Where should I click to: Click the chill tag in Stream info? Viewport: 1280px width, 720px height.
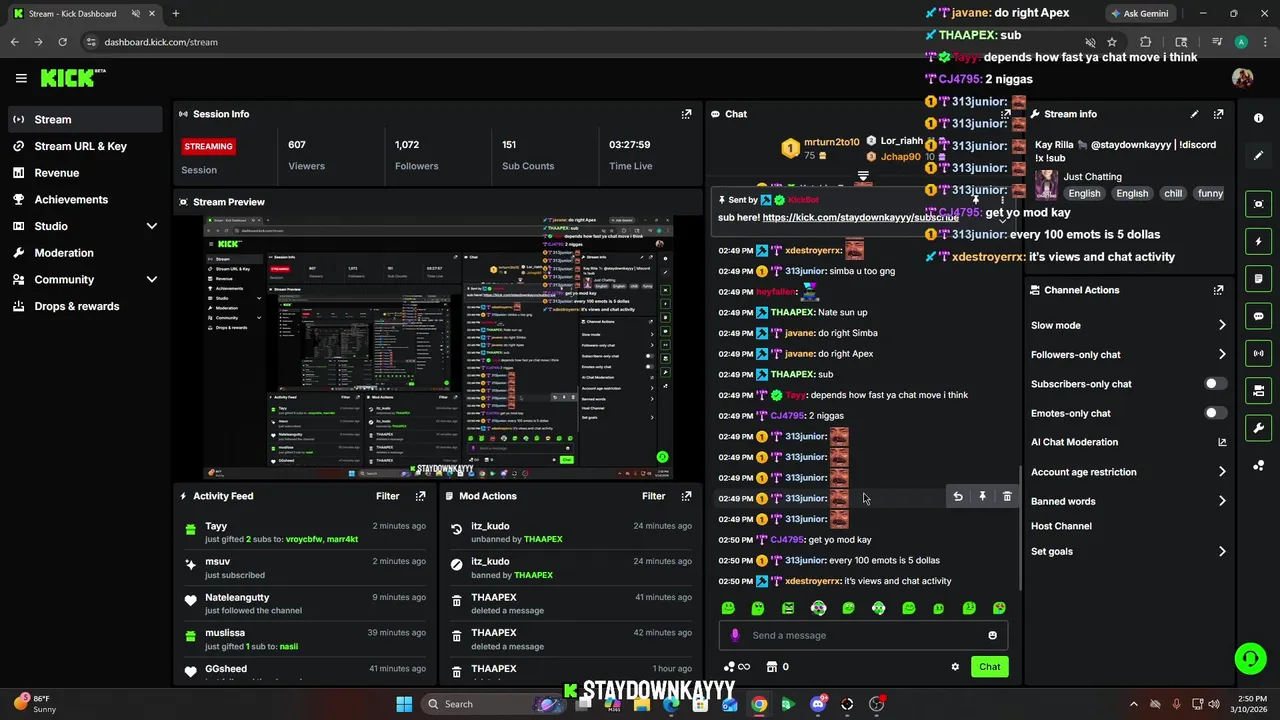[1173, 193]
